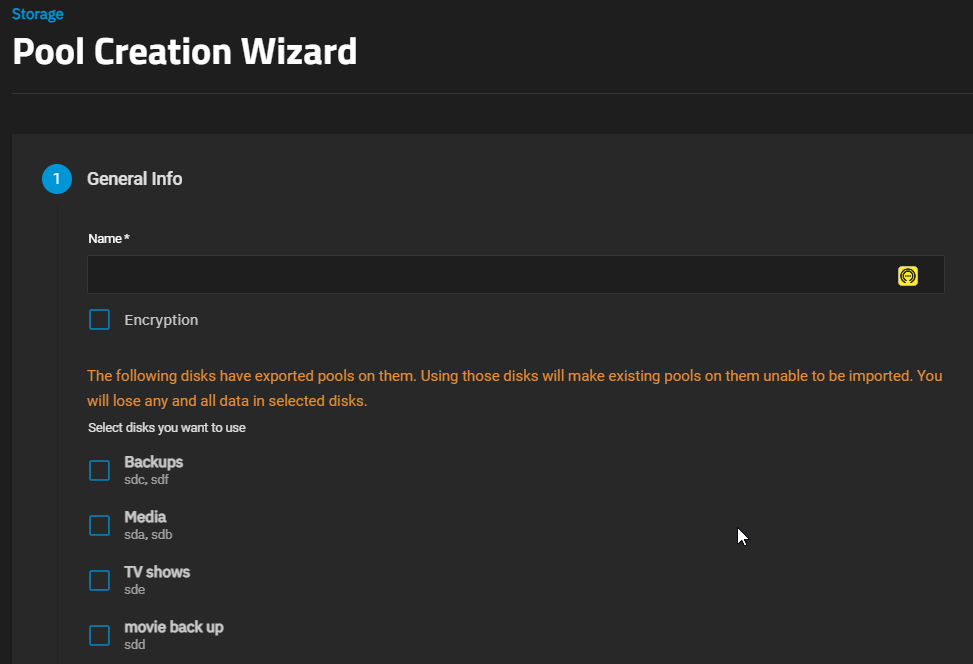The width and height of the screenshot is (973, 664).
Task: Click the sdc, sdf disk list text
Action: coord(146,480)
